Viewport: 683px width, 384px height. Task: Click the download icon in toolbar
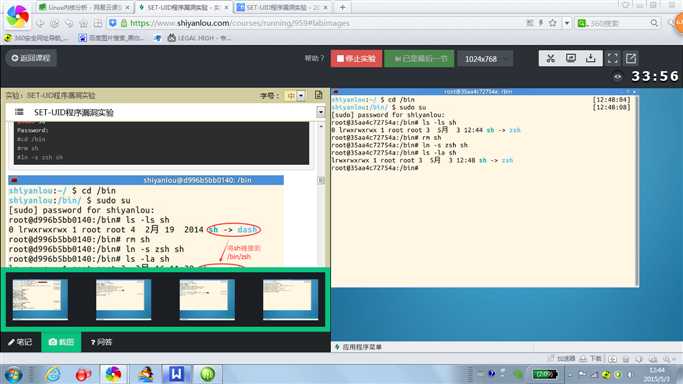591,58
